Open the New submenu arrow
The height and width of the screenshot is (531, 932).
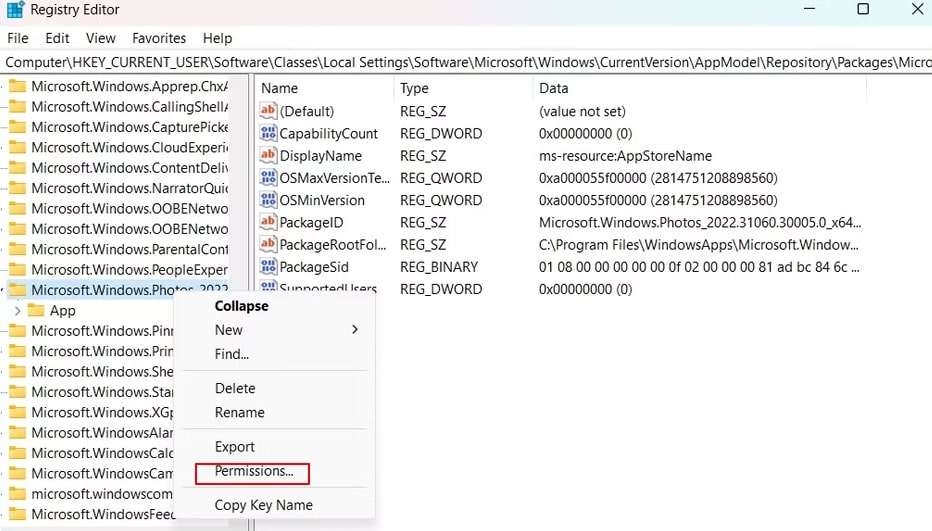[355, 329]
